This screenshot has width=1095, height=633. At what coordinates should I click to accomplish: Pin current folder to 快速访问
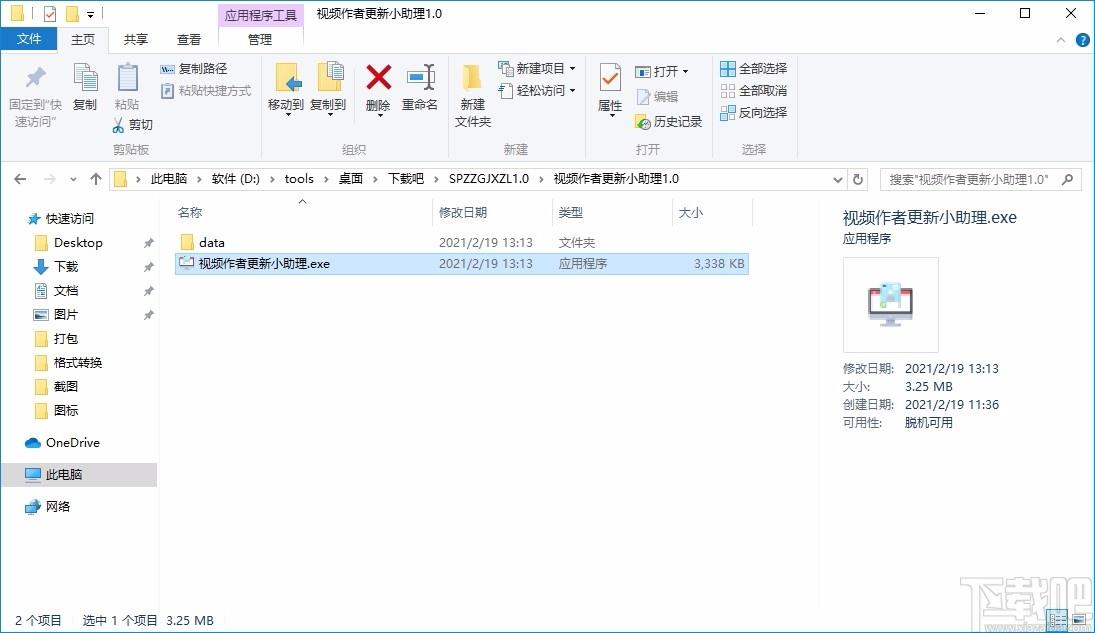[33, 92]
